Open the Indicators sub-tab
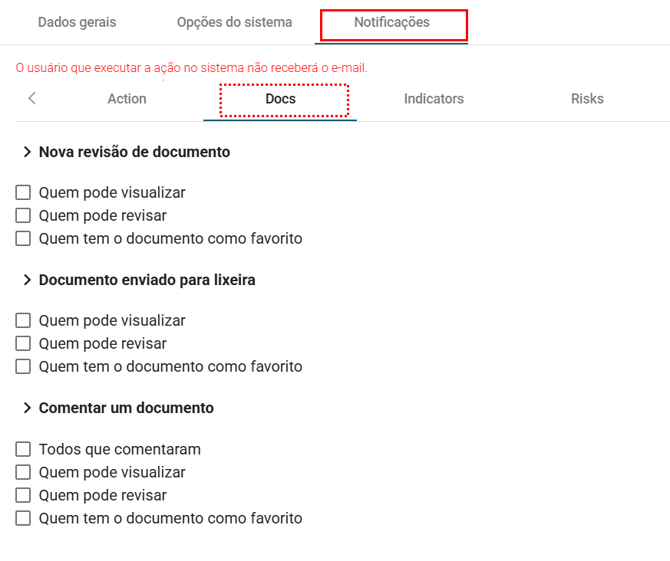Screen dimensions: 670x561 click(434, 99)
